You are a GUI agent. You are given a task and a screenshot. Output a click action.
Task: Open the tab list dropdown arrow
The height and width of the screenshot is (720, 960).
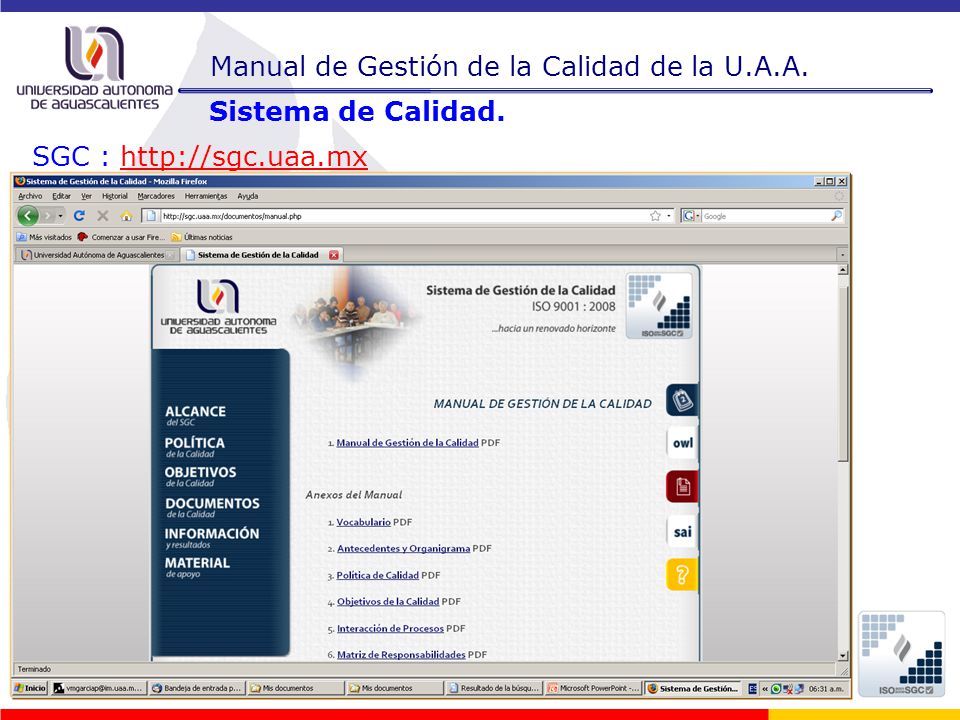coord(842,255)
